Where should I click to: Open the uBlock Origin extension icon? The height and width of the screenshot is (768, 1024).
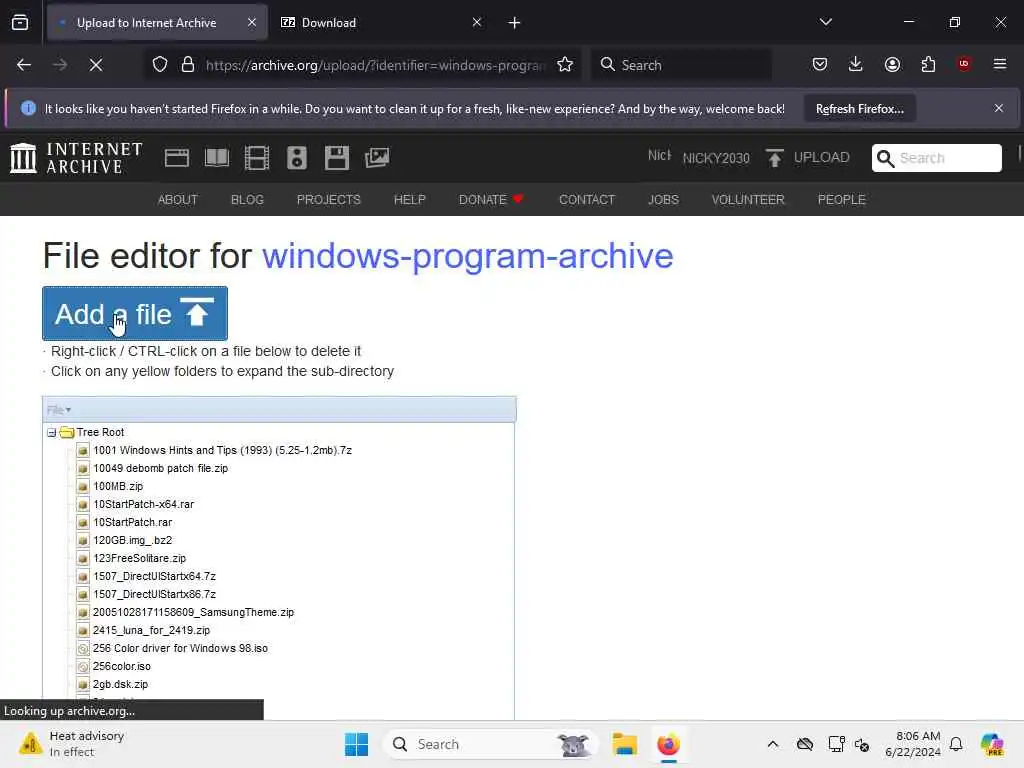pyautogui.click(x=964, y=64)
